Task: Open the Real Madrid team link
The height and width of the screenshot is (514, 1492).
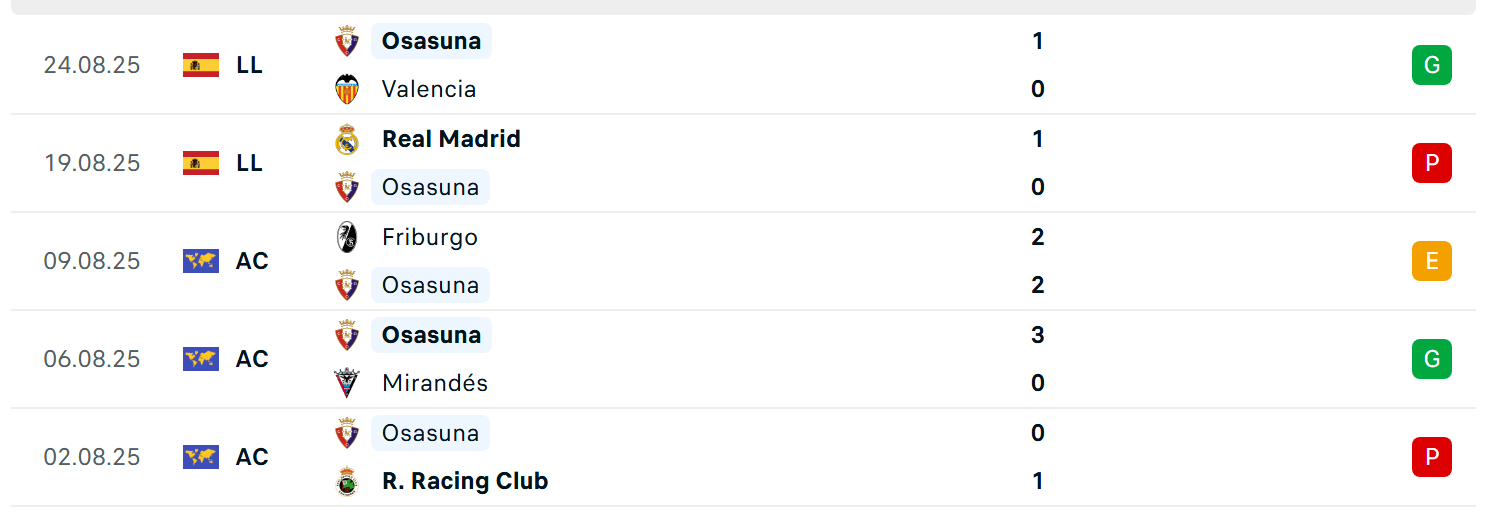Action: point(451,139)
